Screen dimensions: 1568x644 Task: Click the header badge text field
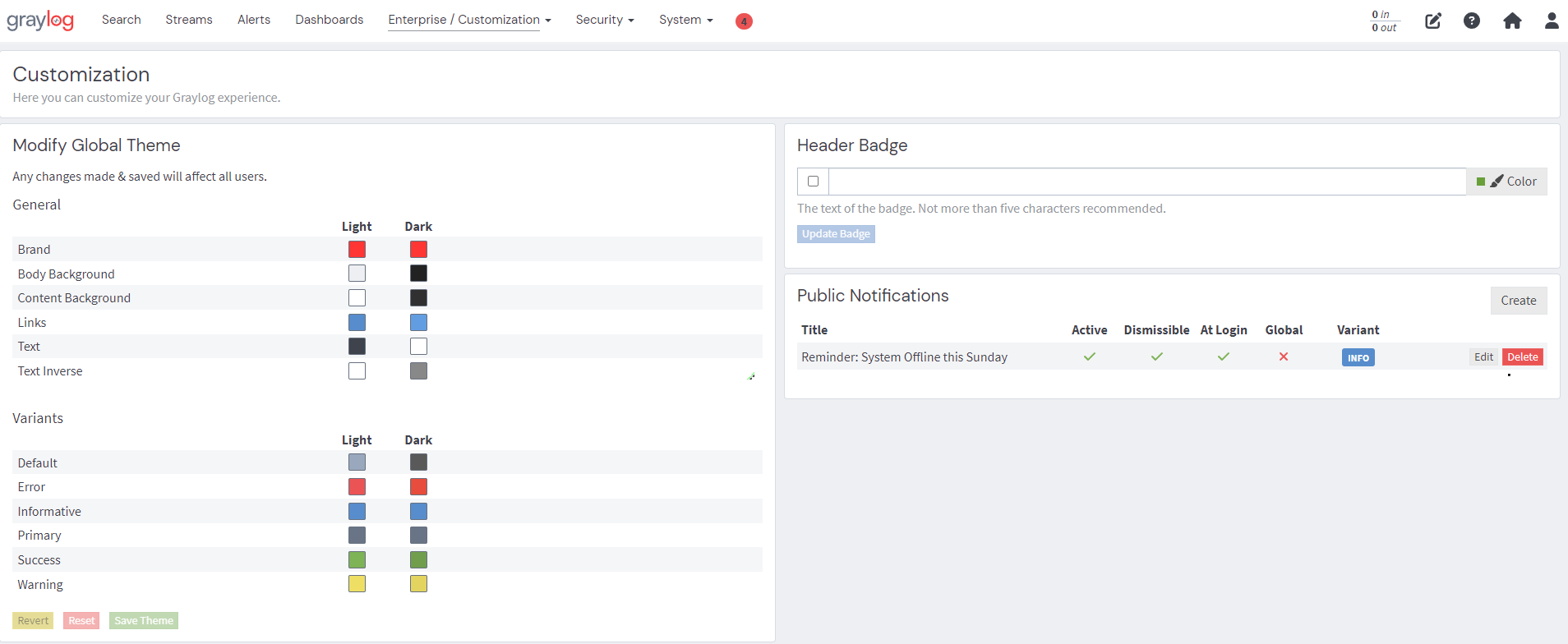tap(1146, 182)
